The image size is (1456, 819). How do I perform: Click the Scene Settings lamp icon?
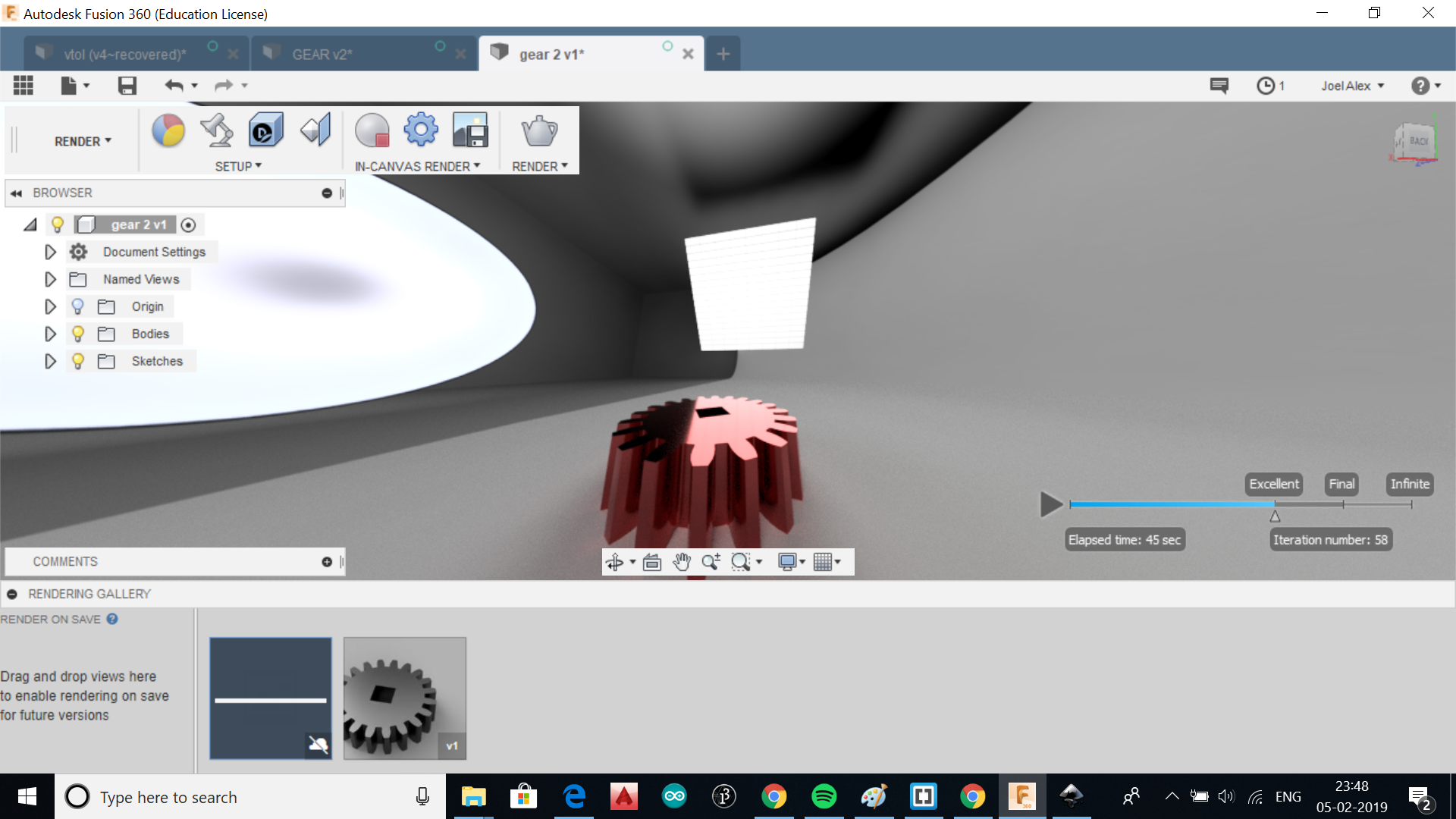pyautogui.click(x=216, y=130)
